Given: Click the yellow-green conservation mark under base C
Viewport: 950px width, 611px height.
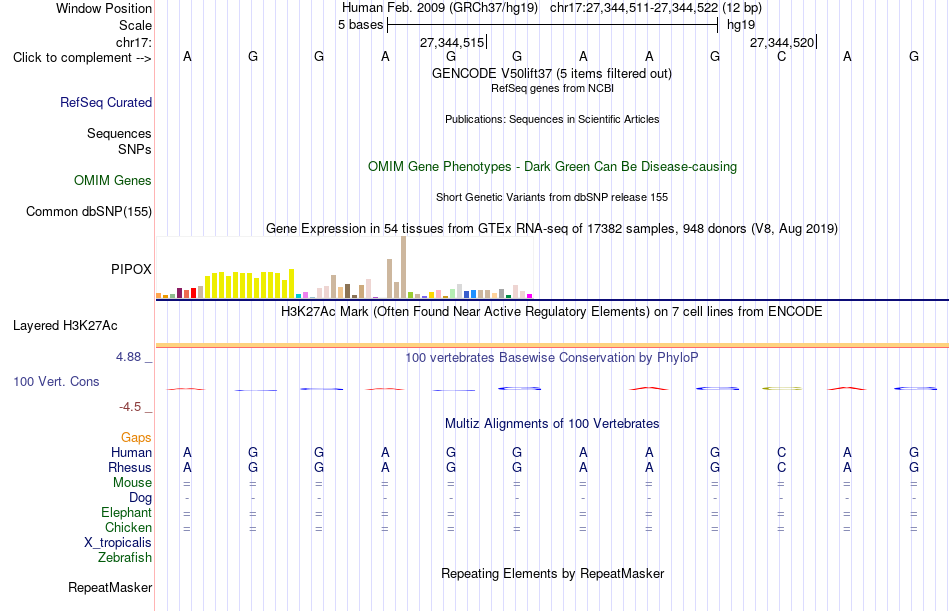Looking at the screenshot, I should pyautogui.click(x=782, y=389).
